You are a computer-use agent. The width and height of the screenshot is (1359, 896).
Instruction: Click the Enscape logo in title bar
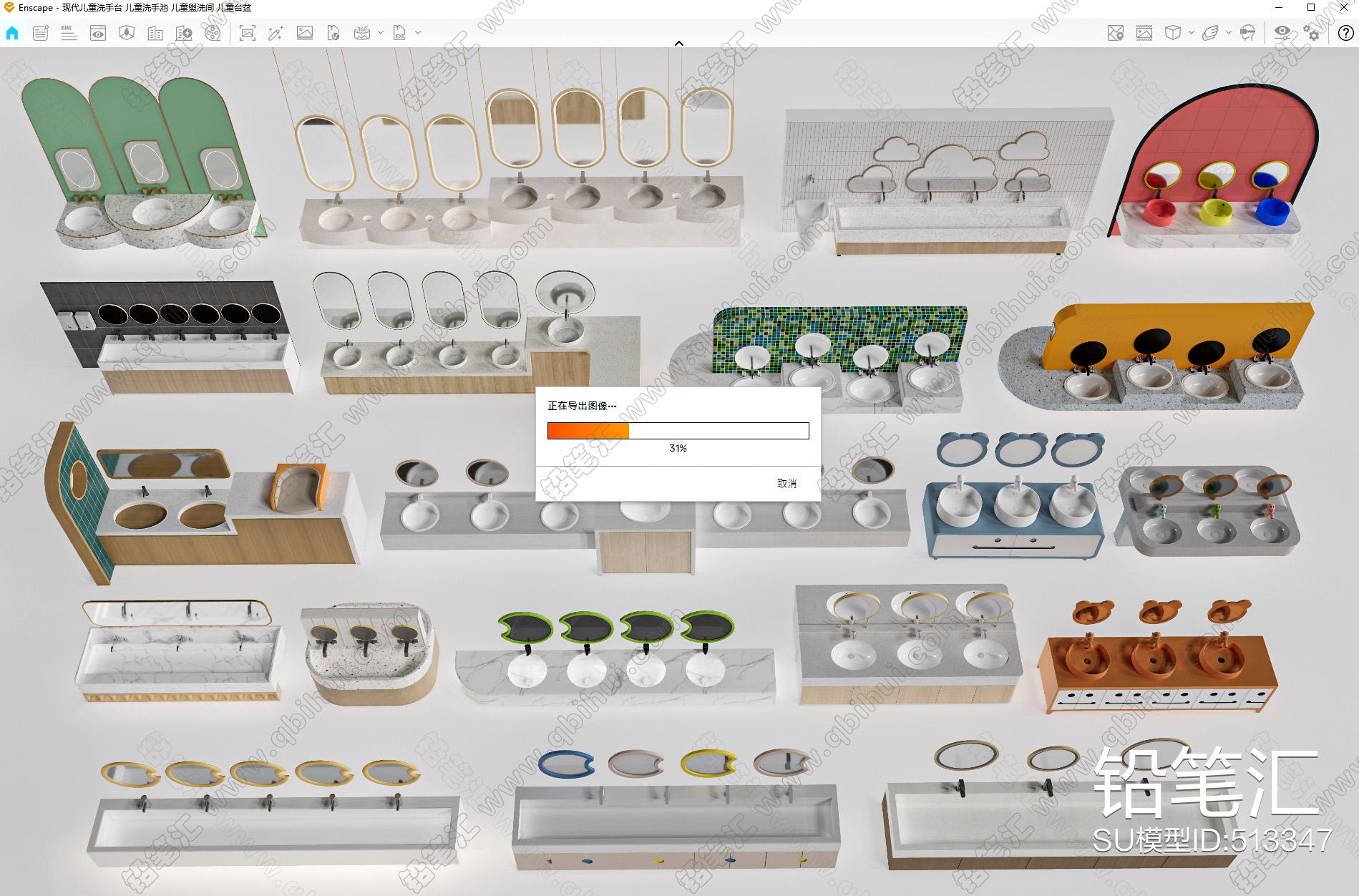(9, 7)
